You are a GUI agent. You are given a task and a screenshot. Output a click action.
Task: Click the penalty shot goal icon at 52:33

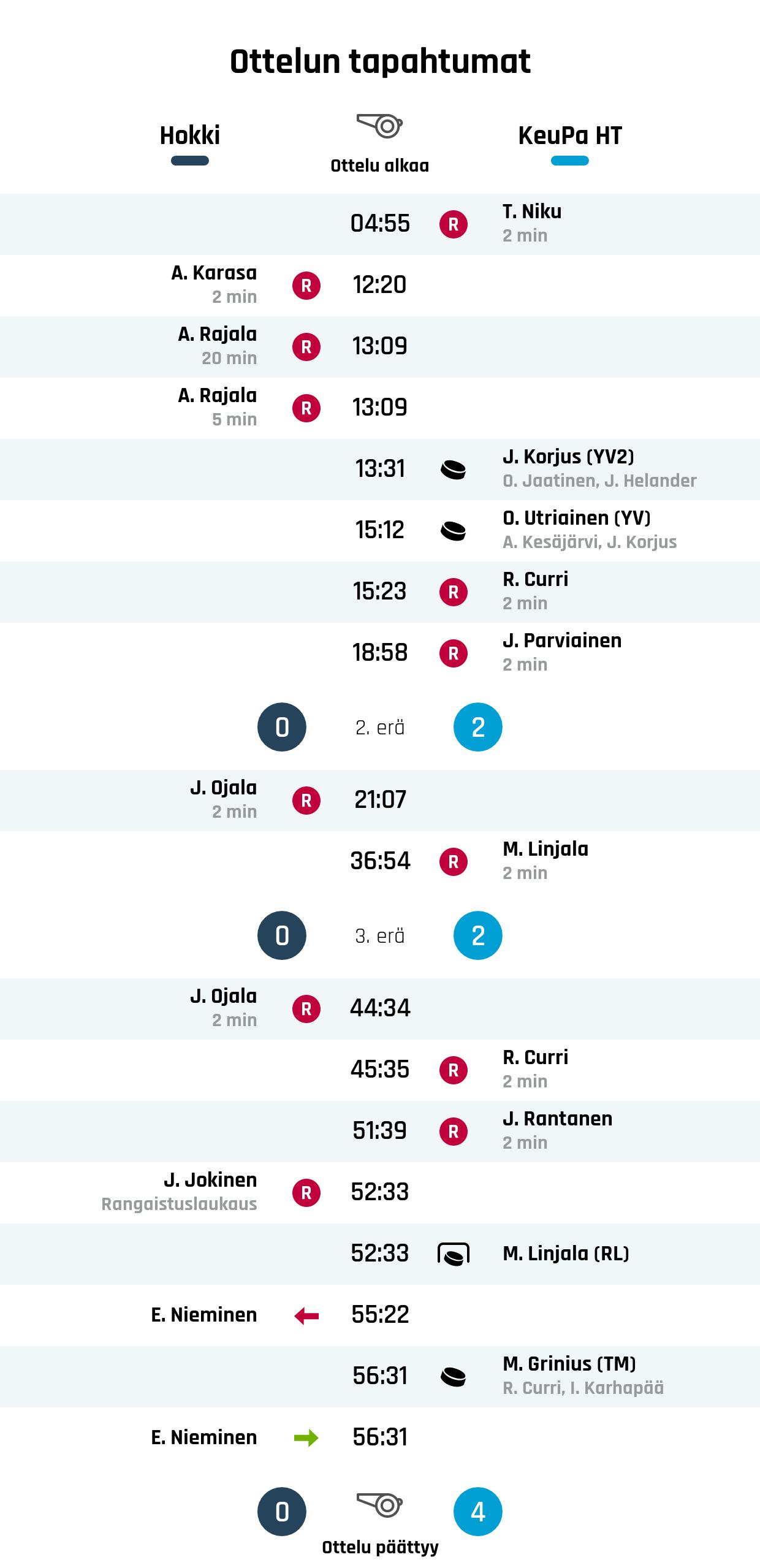[x=454, y=1254]
